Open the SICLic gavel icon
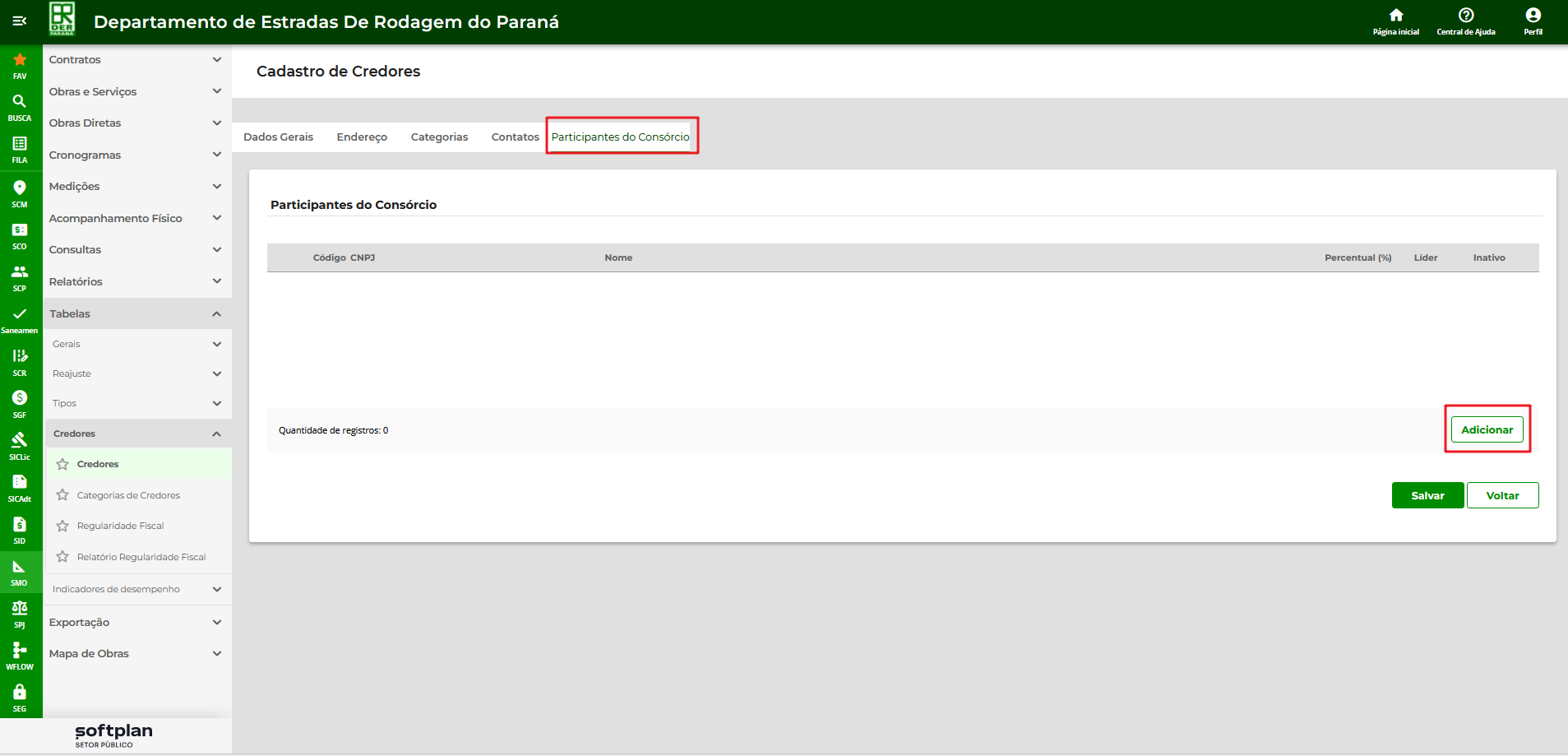The height and width of the screenshot is (756, 1568). 20,440
